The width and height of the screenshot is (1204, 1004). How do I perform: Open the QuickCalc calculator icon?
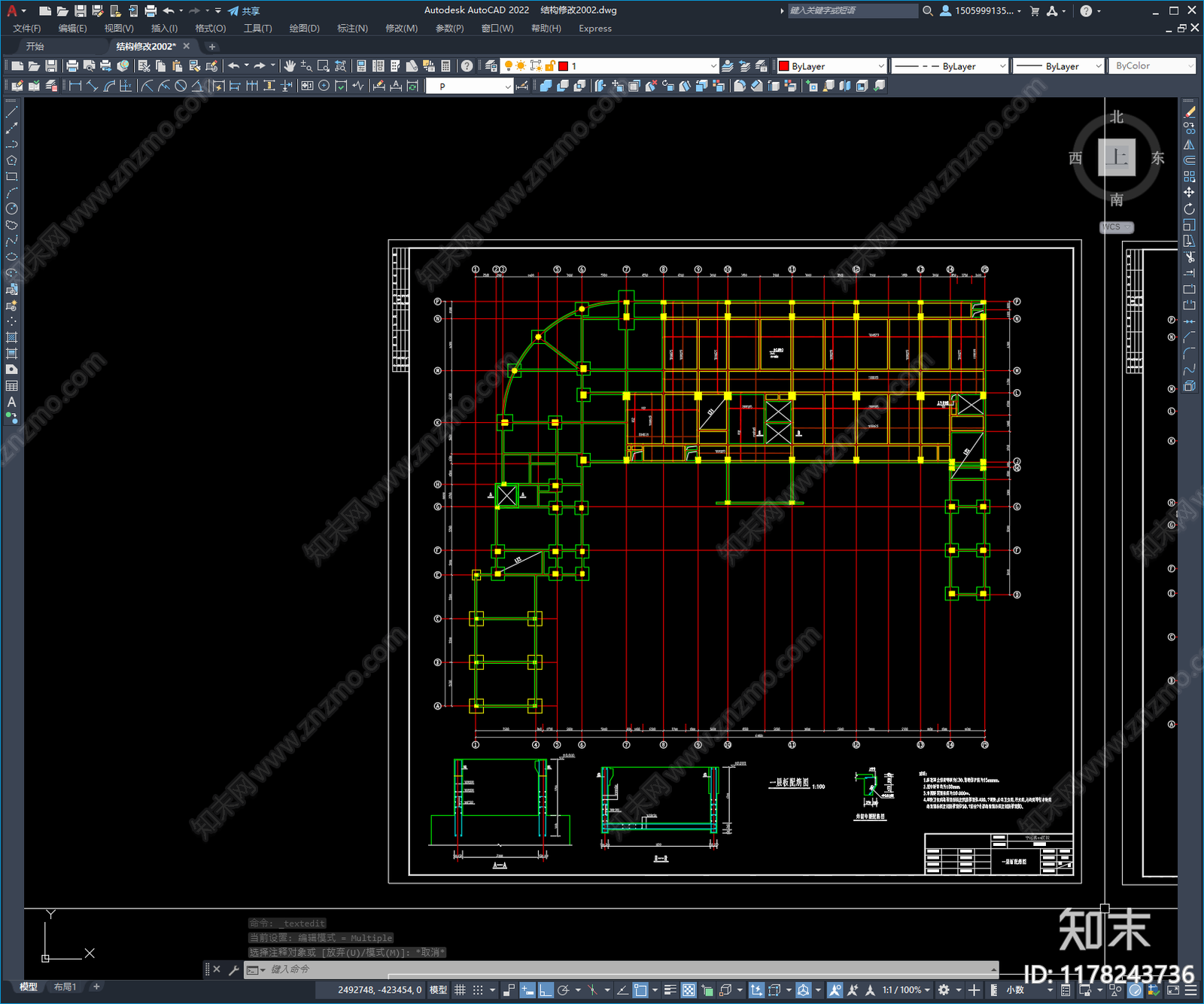click(x=445, y=66)
